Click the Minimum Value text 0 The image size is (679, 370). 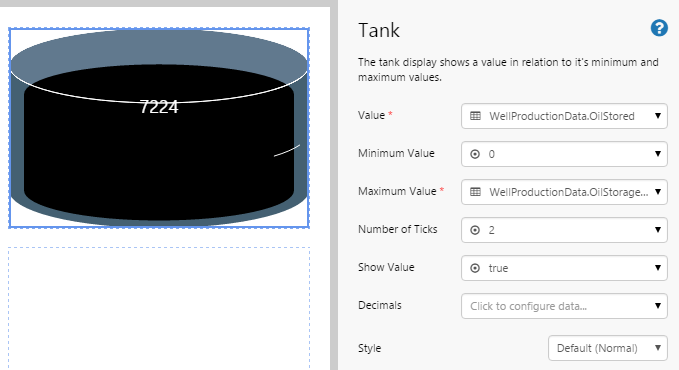tap(491, 154)
